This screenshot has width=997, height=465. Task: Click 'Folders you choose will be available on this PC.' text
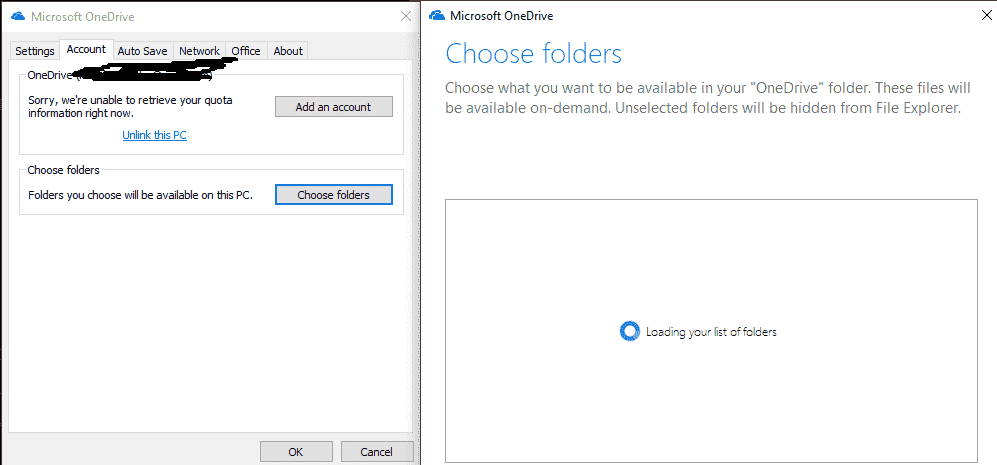(141, 195)
